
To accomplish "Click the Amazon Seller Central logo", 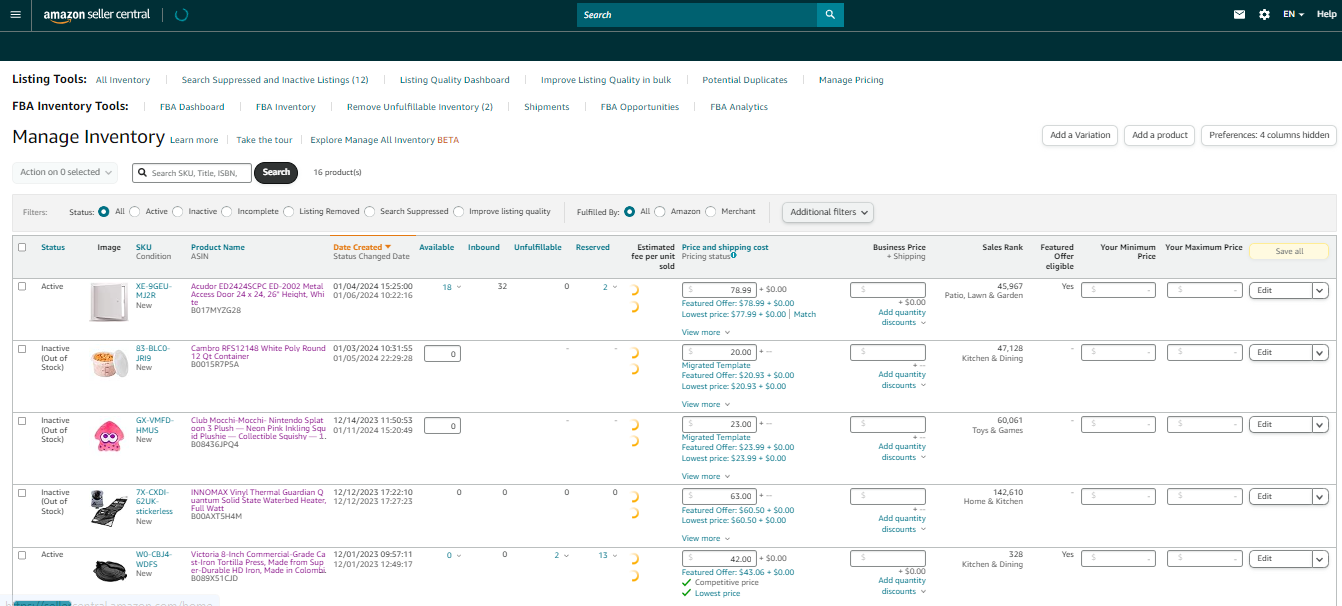I will coord(96,15).
